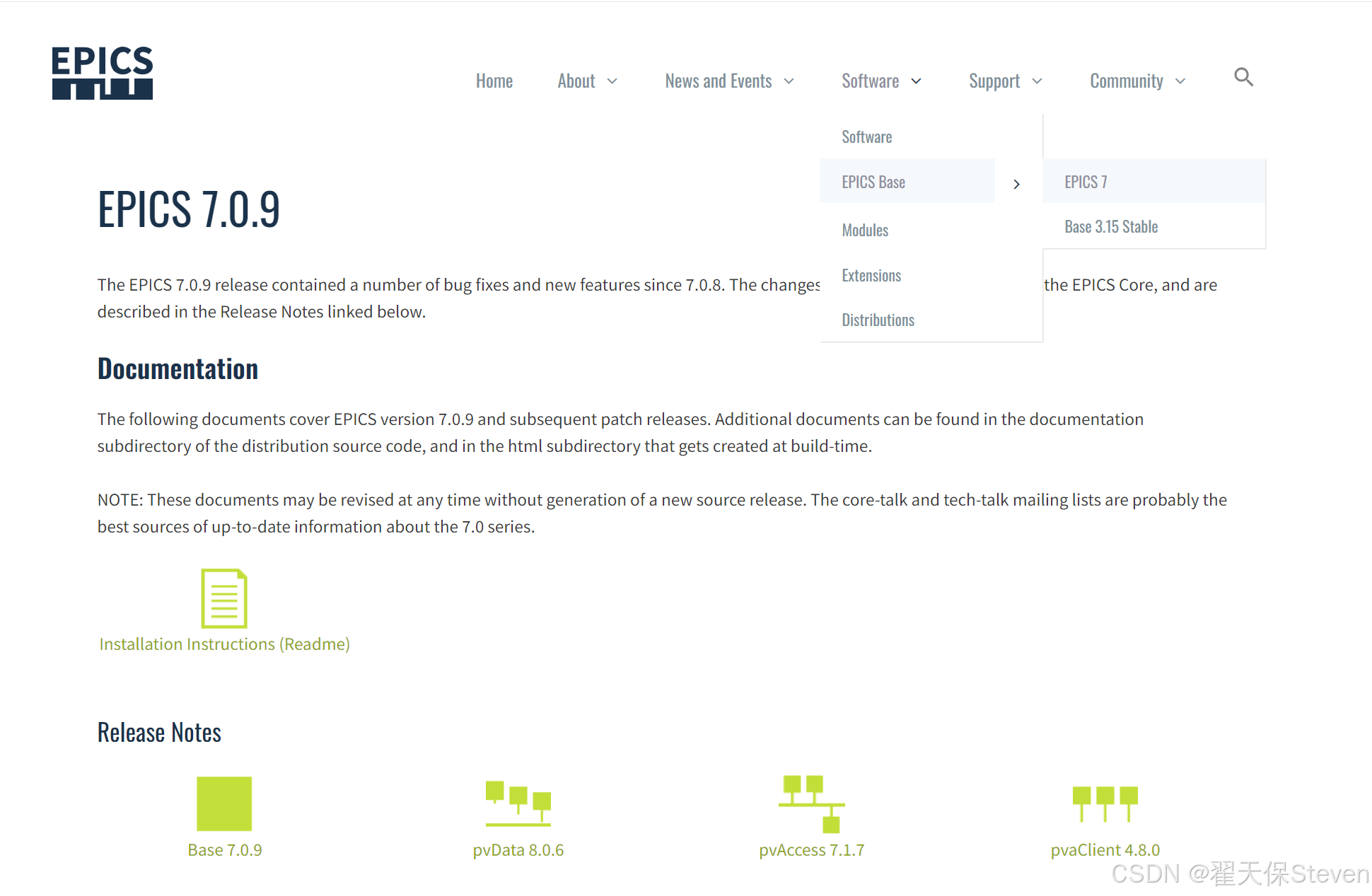Click the EPICS logo
Viewport: 1372px width, 896px height.
[x=103, y=73]
